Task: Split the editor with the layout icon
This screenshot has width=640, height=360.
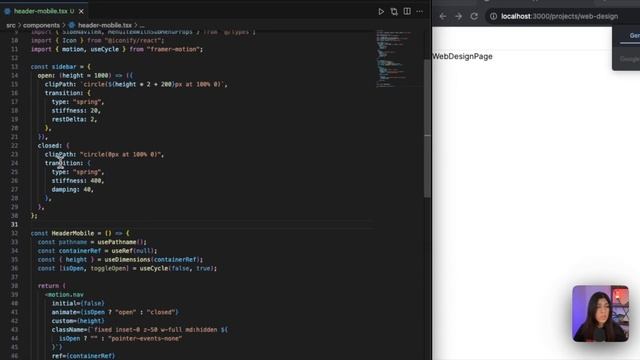Action: pyautogui.click(x=407, y=11)
